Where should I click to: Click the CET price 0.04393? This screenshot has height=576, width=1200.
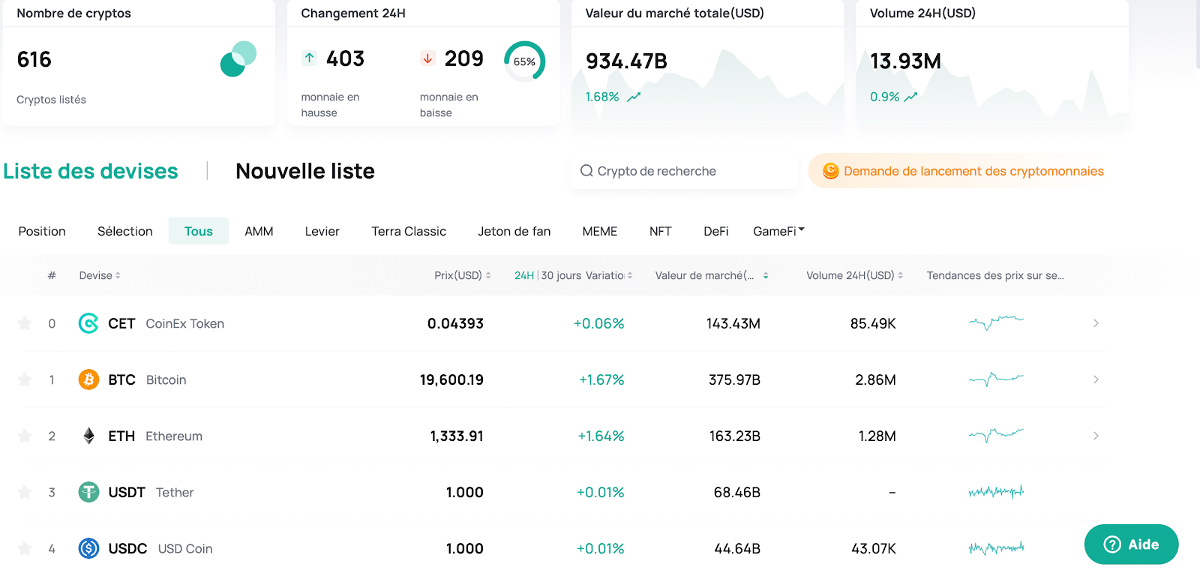pos(455,323)
